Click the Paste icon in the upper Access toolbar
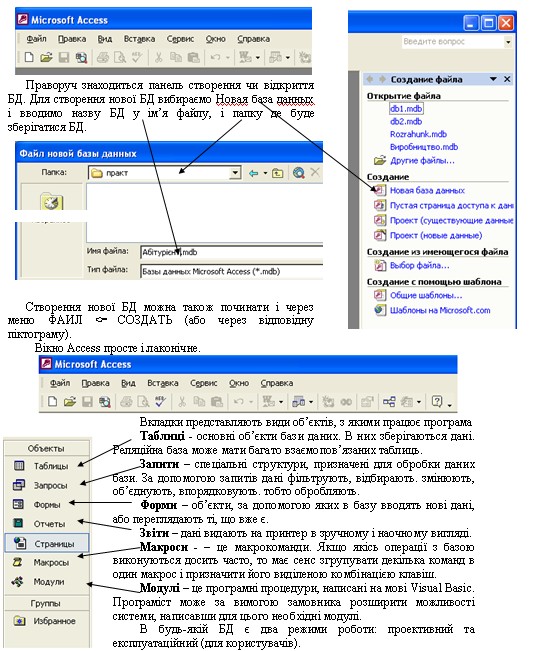Screen dimensions: 543x651 point(193,57)
